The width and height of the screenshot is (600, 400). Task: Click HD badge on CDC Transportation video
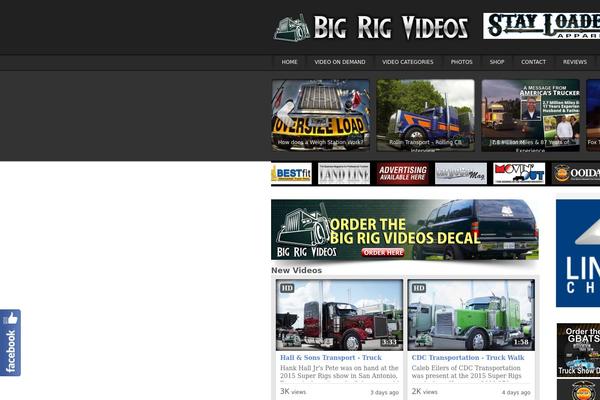[x=419, y=288]
